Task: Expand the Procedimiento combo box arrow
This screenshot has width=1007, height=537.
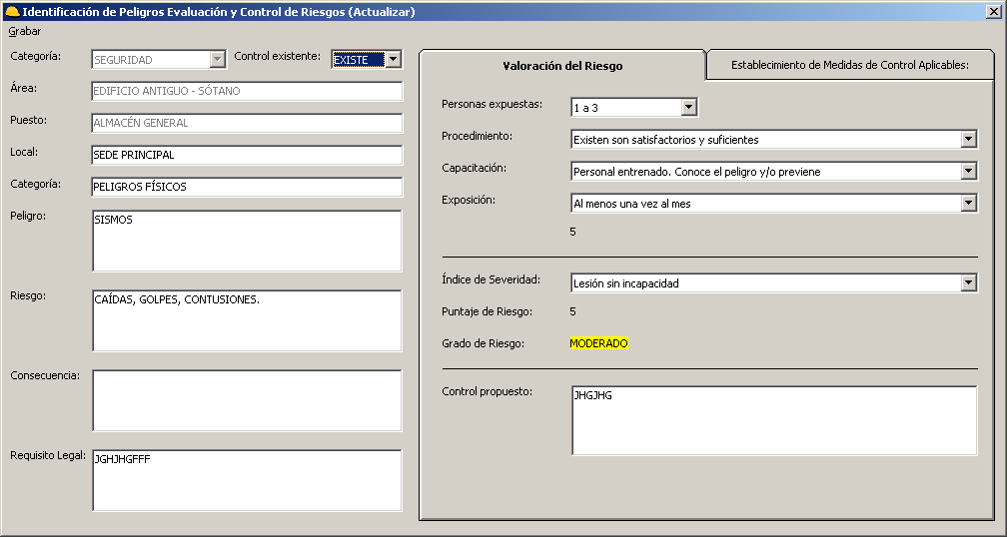Action: 968,140
